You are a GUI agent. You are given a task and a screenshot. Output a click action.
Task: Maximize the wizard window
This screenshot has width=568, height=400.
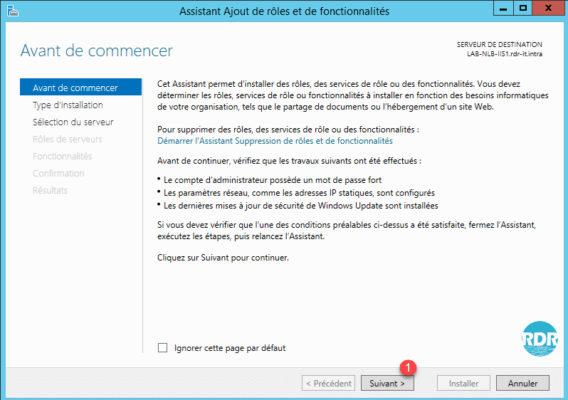tap(522, 9)
